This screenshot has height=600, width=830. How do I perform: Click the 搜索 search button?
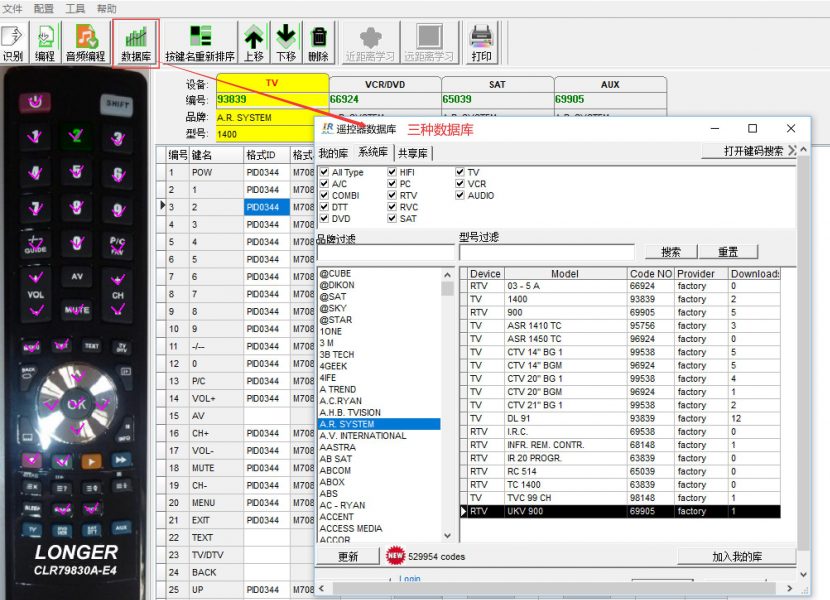[671, 252]
